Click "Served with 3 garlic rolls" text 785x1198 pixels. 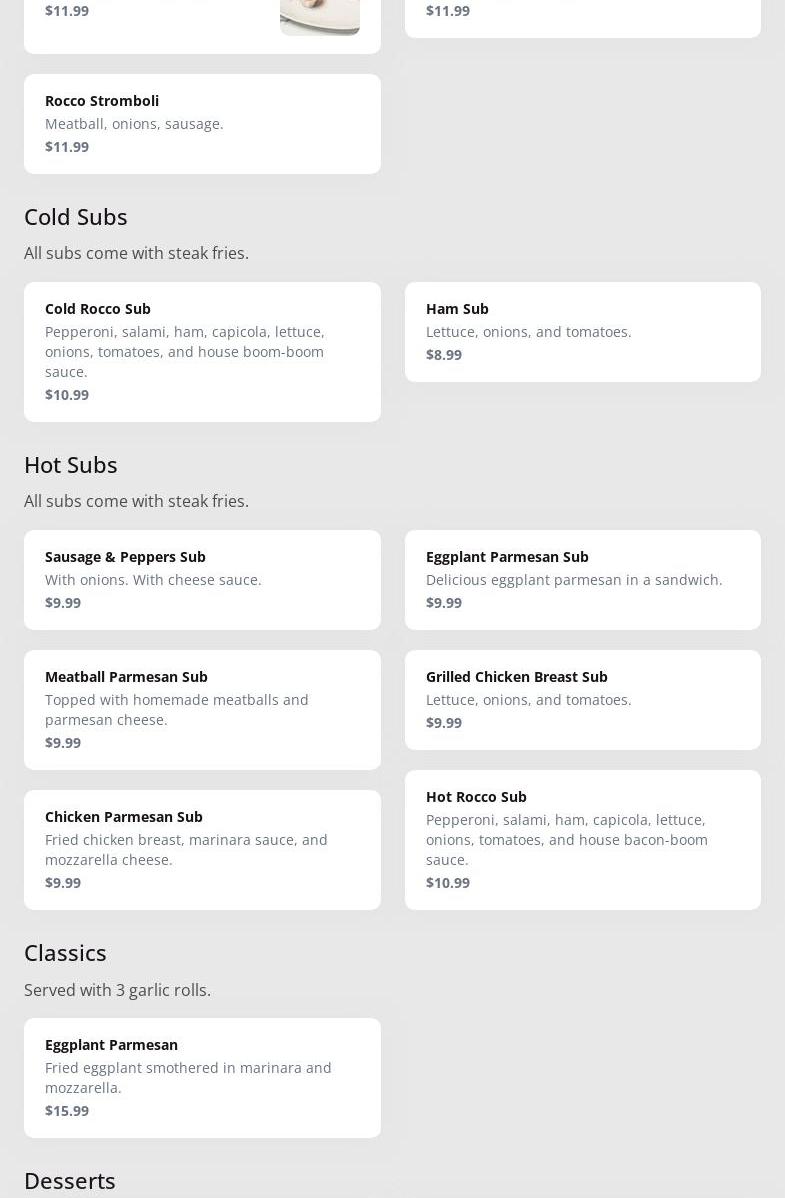pos(117,989)
